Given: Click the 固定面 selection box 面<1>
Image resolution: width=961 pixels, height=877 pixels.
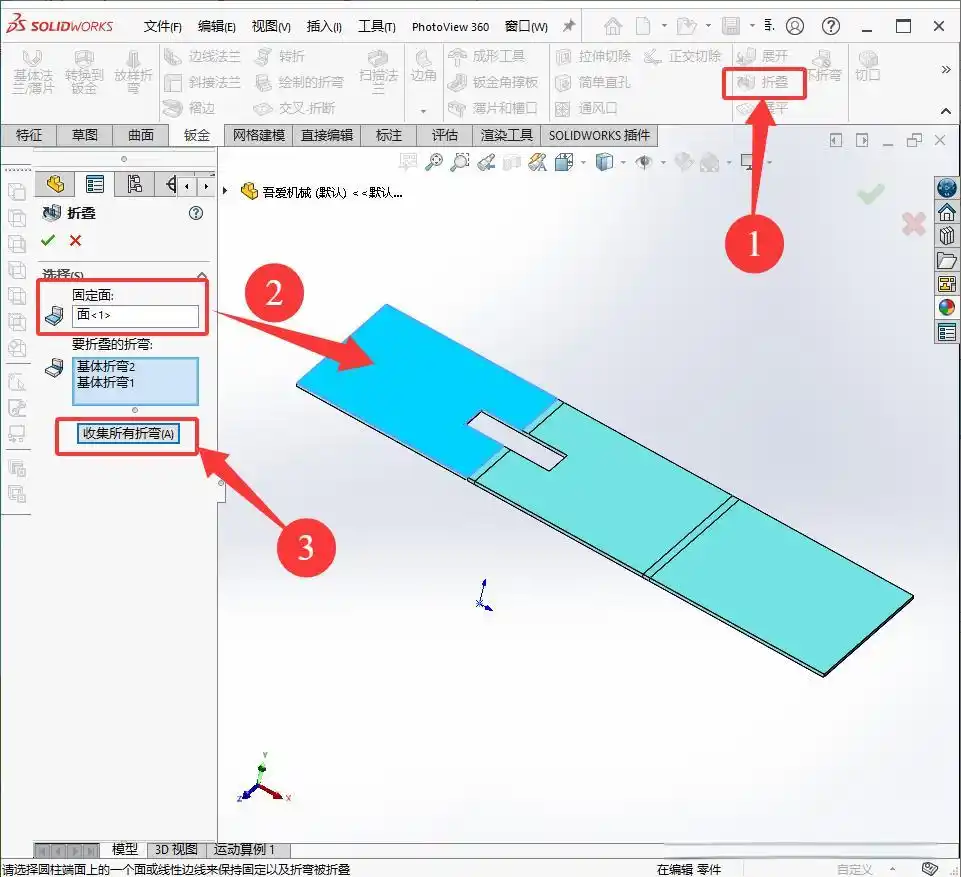Looking at the screenshot, I should (x=135, y=316).
